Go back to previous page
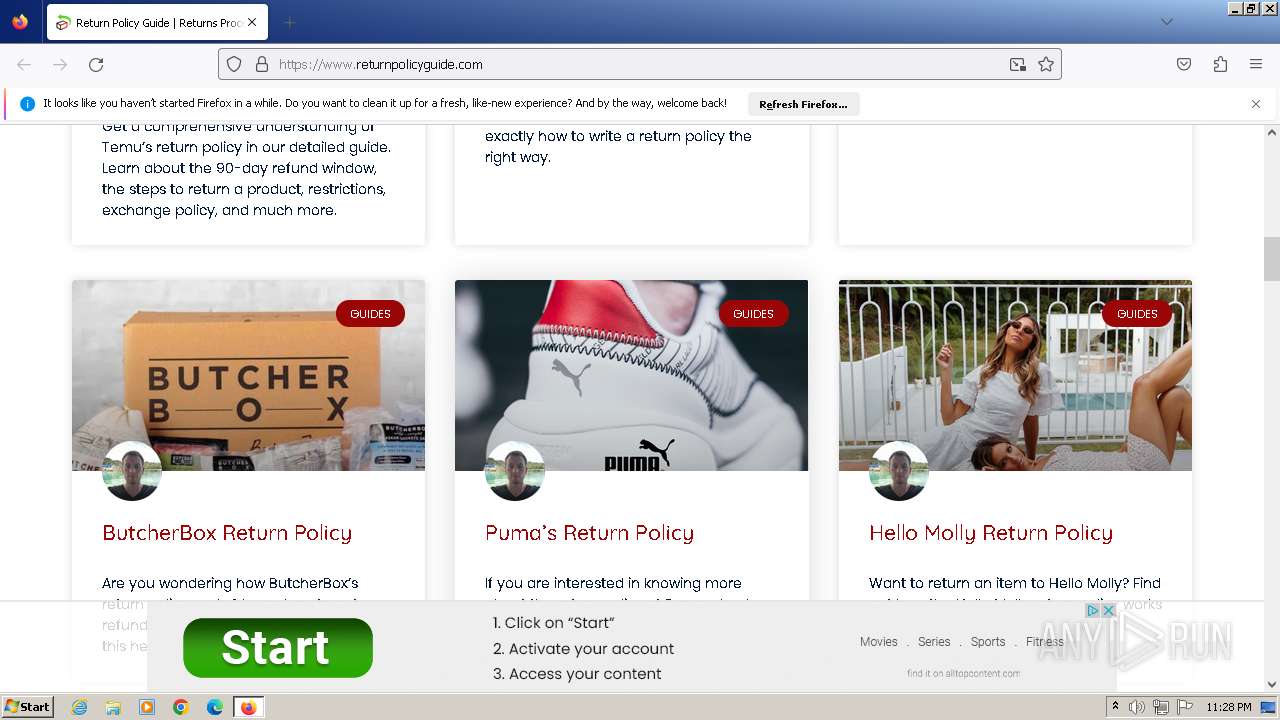 (x=24, y=64)
